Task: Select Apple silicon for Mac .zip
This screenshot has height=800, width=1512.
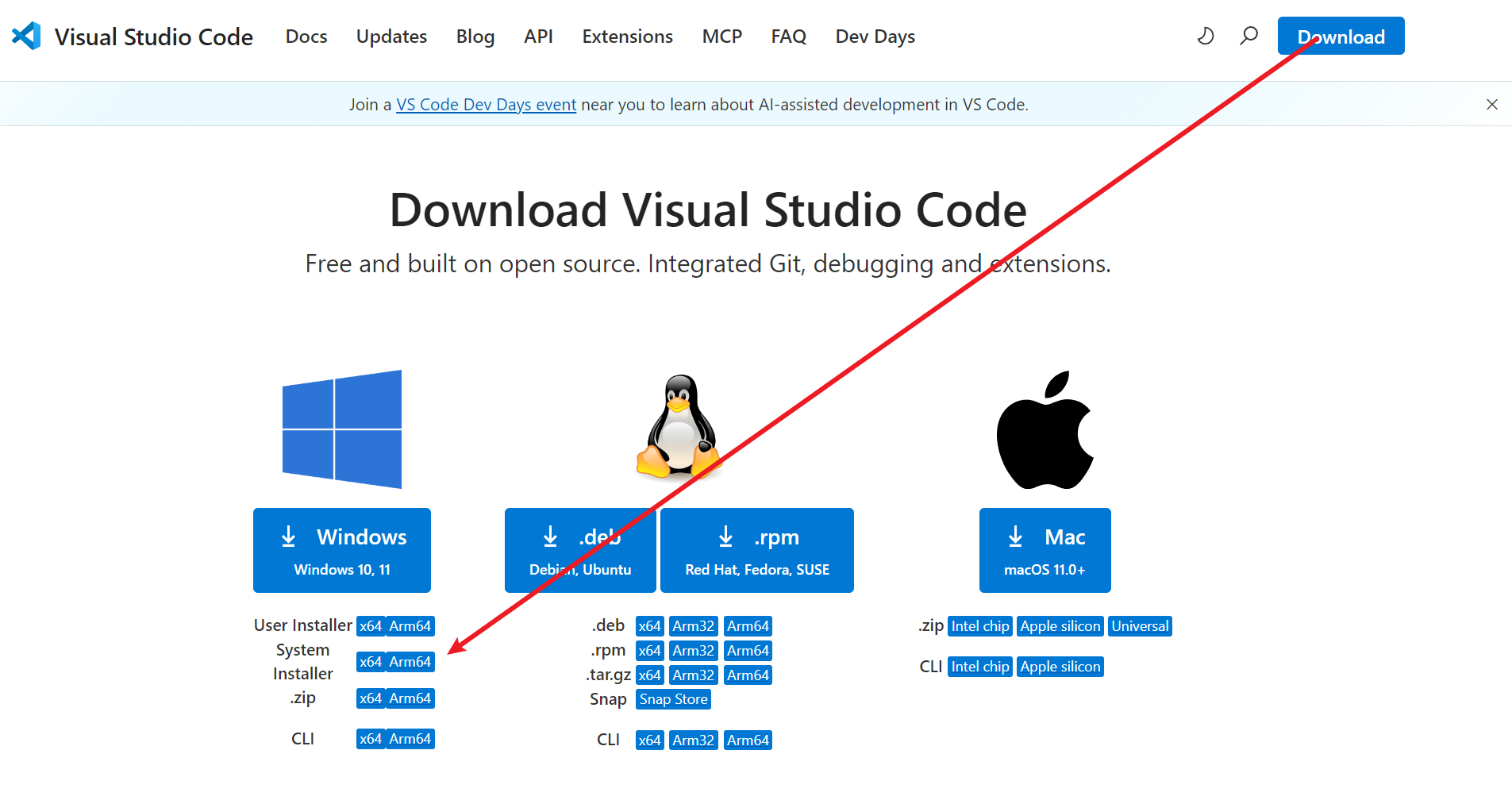Action: pyautogui.click(x=1060, y=626)
